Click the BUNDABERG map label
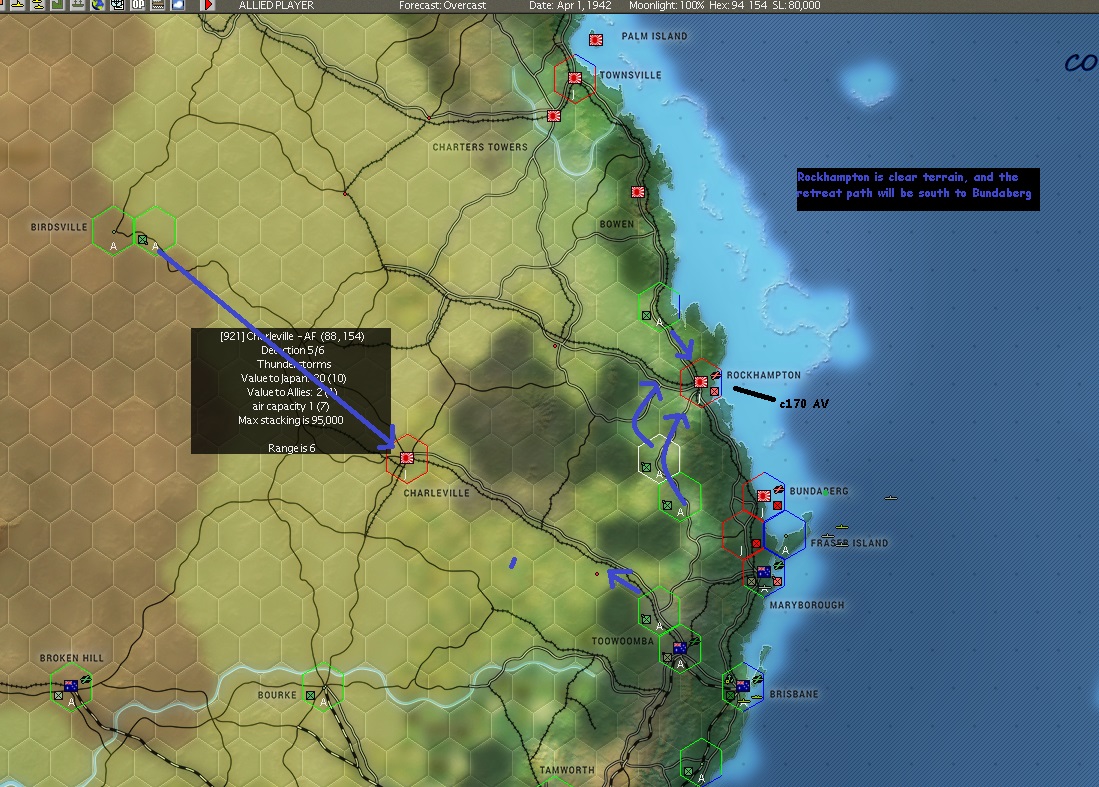Image resolution: width=1099 pixels, height=787 pixels. point(819,491)
